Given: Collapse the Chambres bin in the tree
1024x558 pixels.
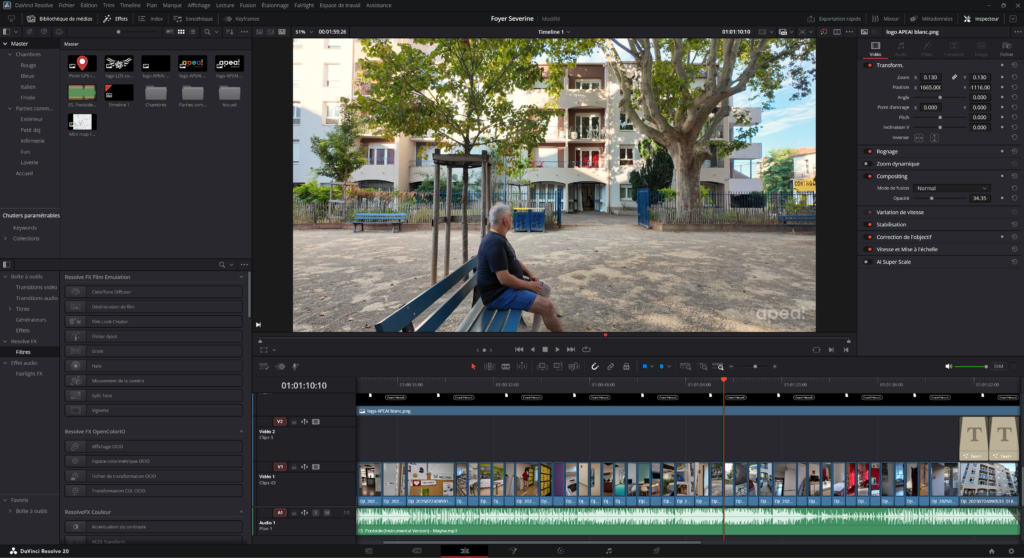Looking at the screenshot, I should click(10, 54).
